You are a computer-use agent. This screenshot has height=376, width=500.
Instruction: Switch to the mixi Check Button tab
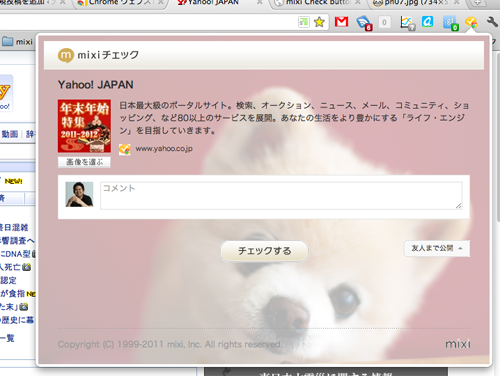(x=317, y=3)
